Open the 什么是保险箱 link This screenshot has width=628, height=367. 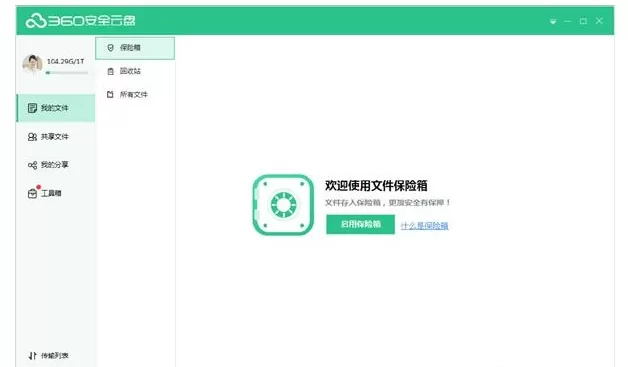(425, 226)
